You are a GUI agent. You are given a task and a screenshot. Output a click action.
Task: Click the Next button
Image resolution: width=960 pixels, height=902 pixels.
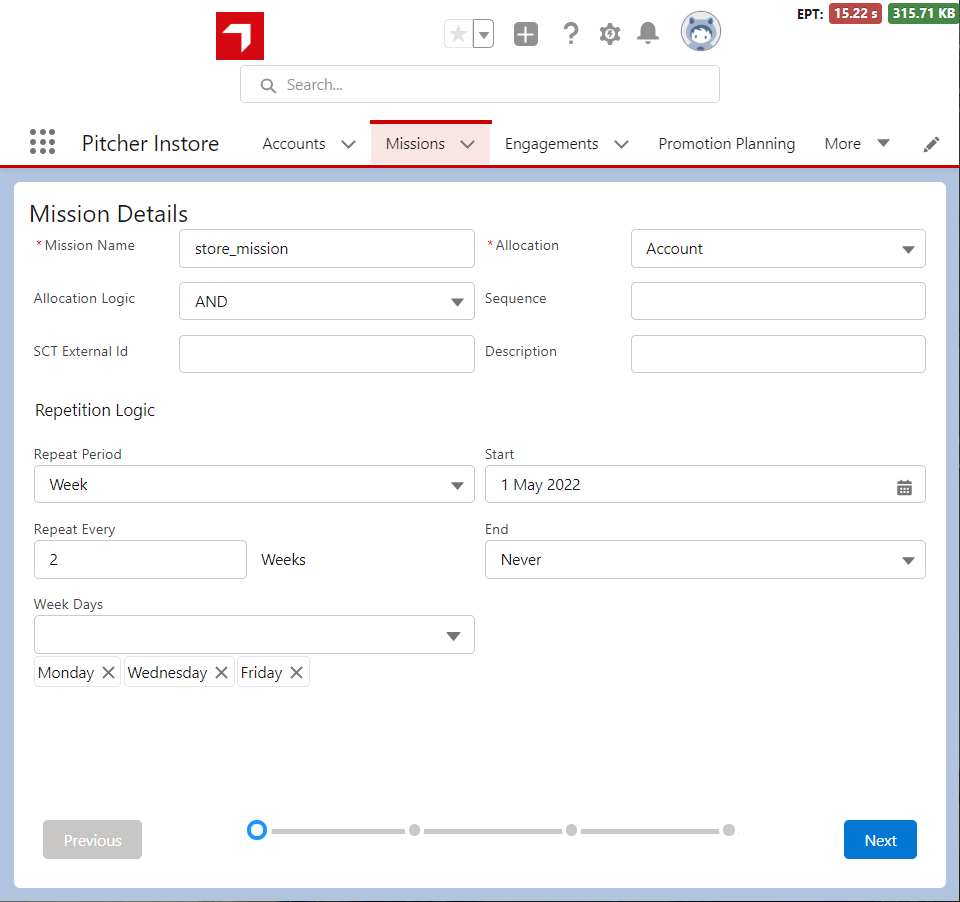point(880,840)
